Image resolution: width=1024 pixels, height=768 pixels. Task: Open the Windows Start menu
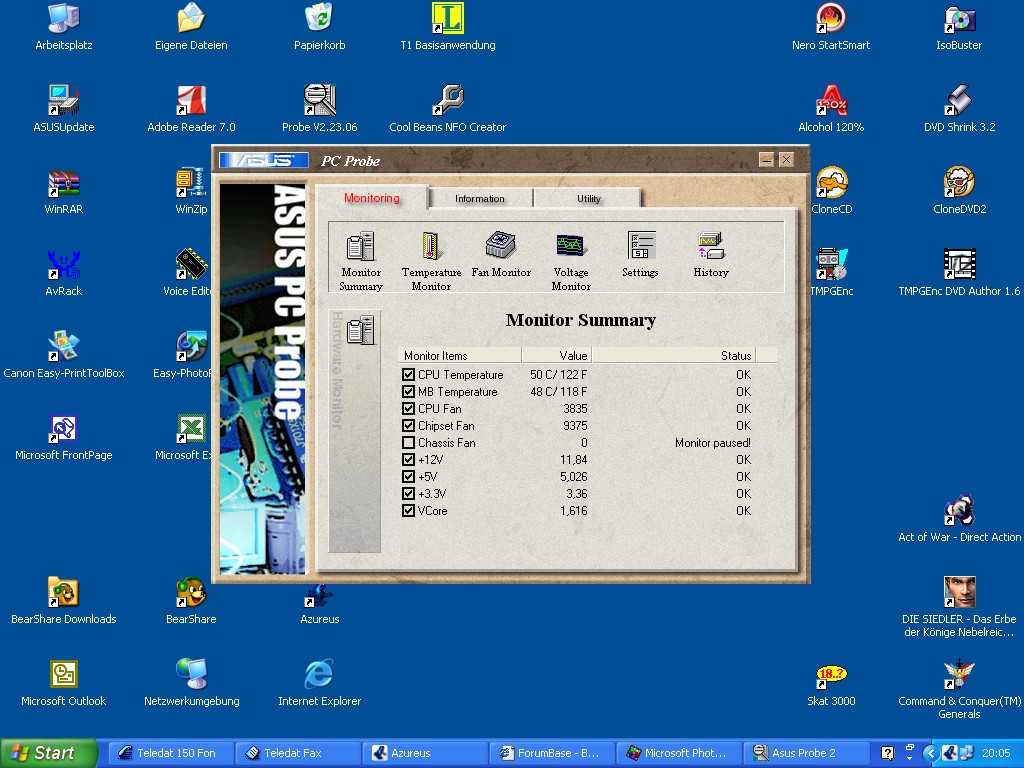[49, 753]
